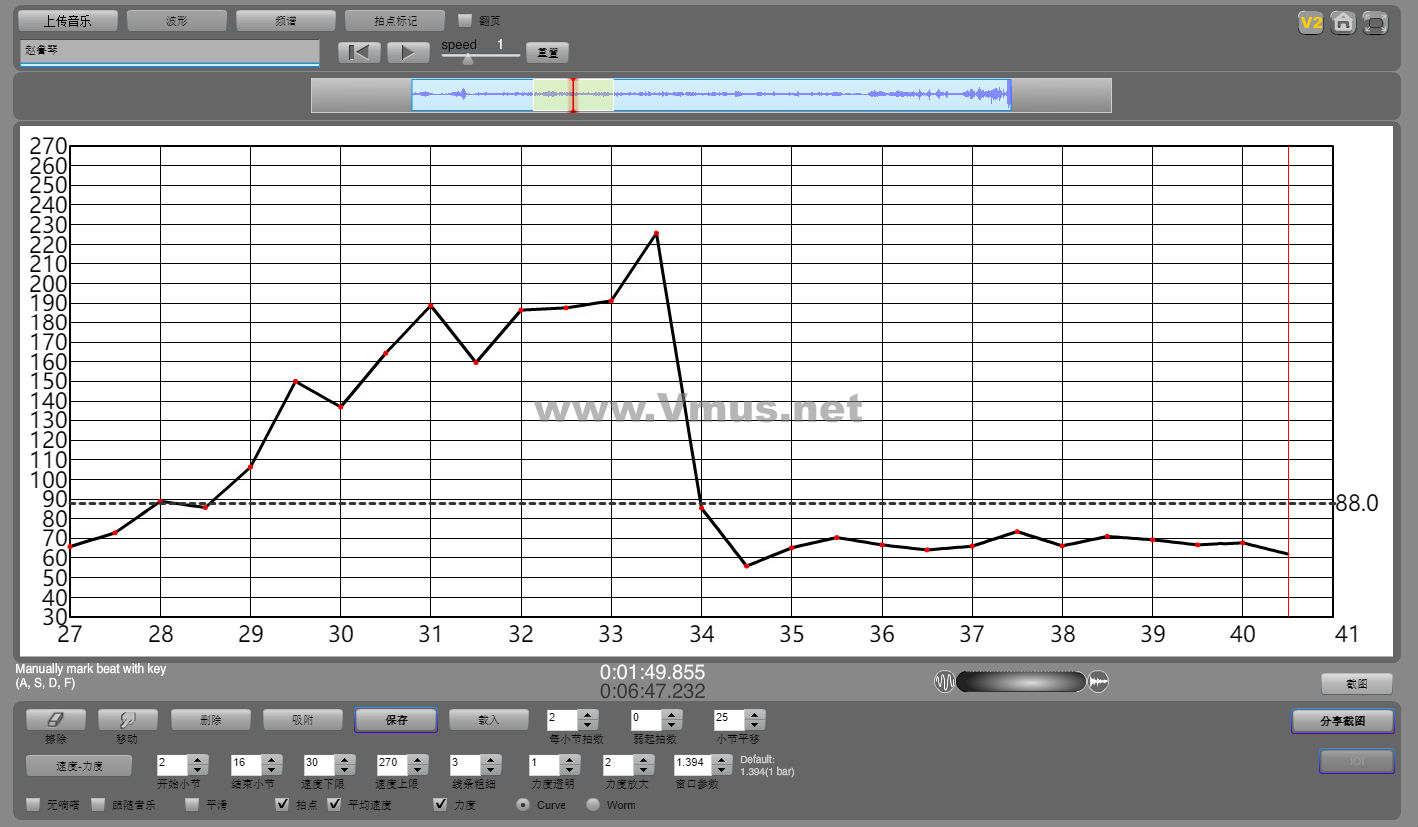This screenshot has height=827, width=1418.
Task: Enable the 平滑 smoothing checkbox
Action: click(192, 804)
